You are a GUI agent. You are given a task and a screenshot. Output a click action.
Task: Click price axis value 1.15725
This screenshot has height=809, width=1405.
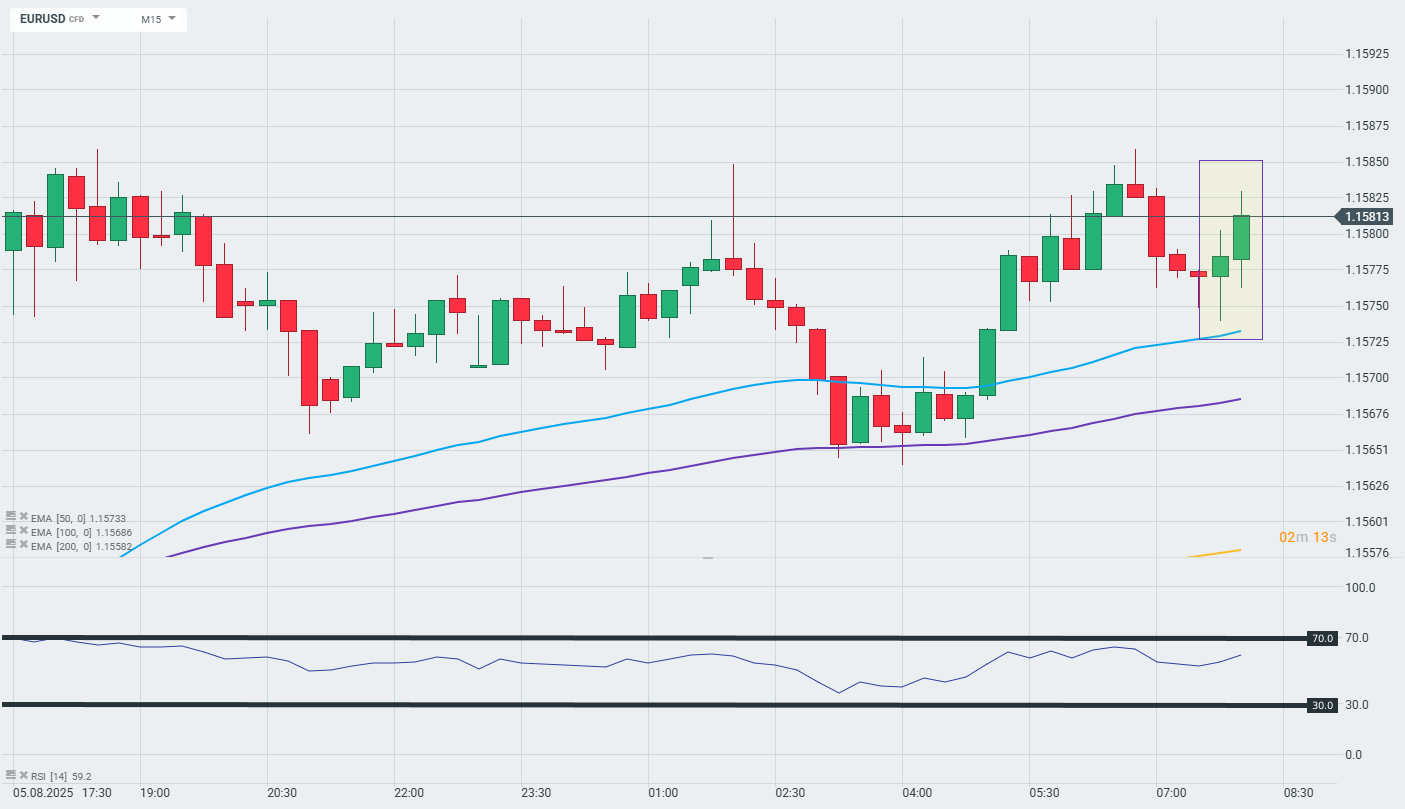coord(1367,342)
